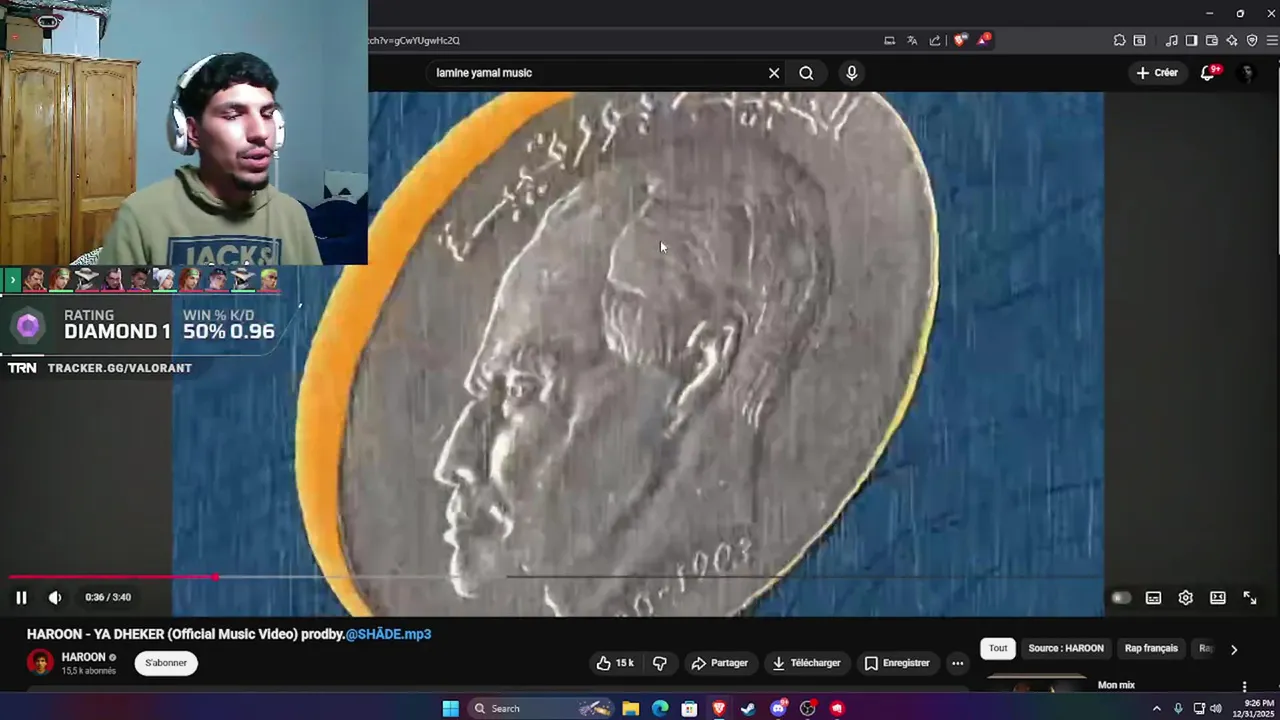Open more actions ellipsis menu
1280x720 pixels.
[x=957, y=663]
